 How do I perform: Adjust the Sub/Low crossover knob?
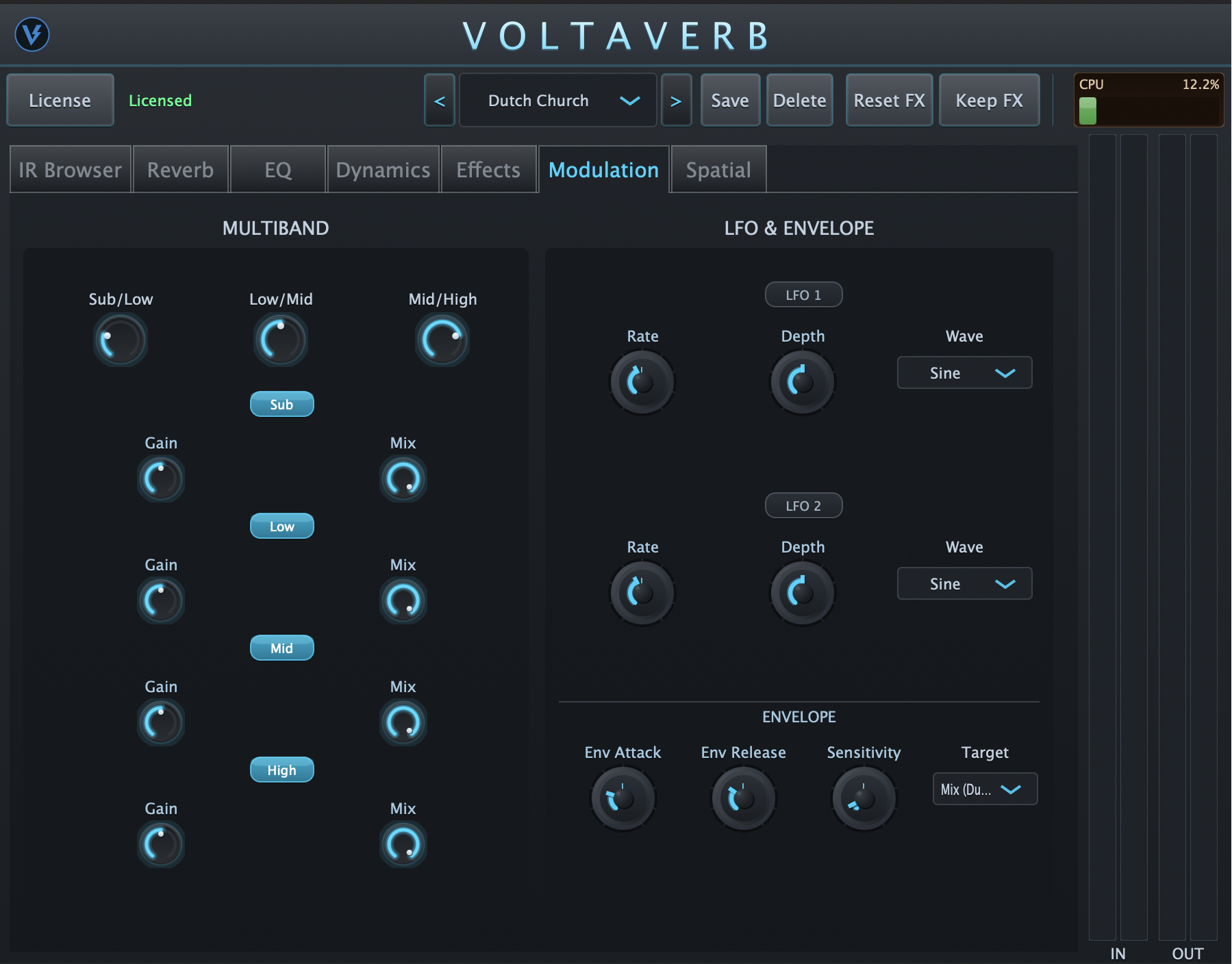click(x=120, y=339)
